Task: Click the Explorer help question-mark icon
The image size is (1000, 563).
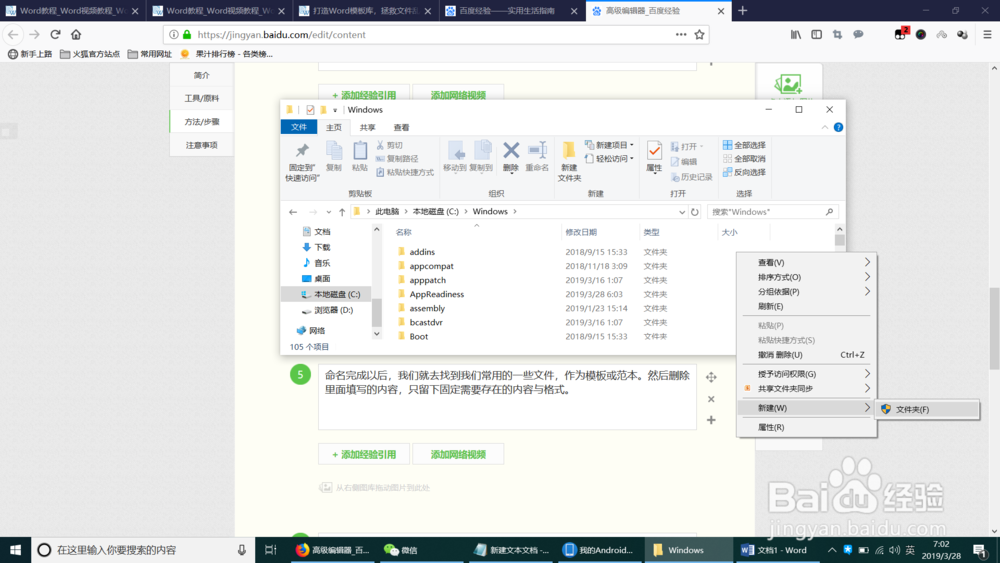Action: click(x=838, y=128)
